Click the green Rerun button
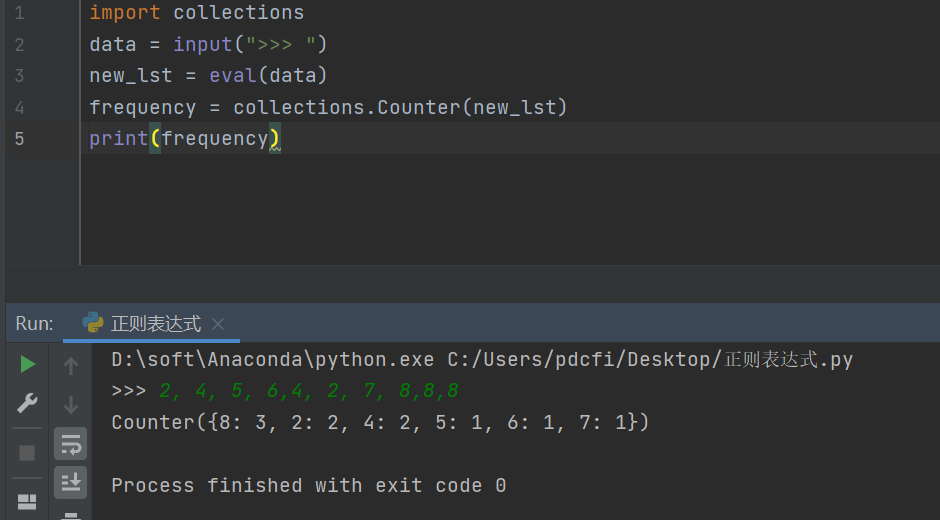The height and width of the screenshot is (520, 940). point(27,365)
